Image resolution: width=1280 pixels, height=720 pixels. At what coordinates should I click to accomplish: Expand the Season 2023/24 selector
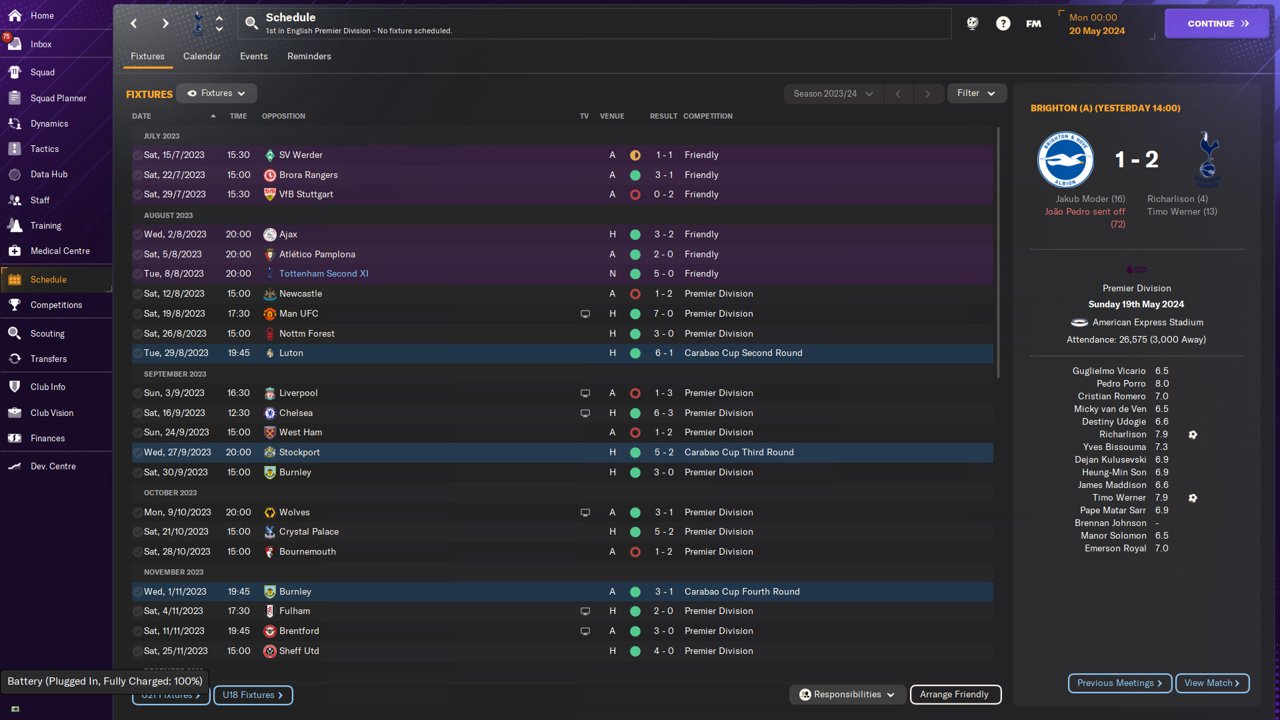(833, 93)
